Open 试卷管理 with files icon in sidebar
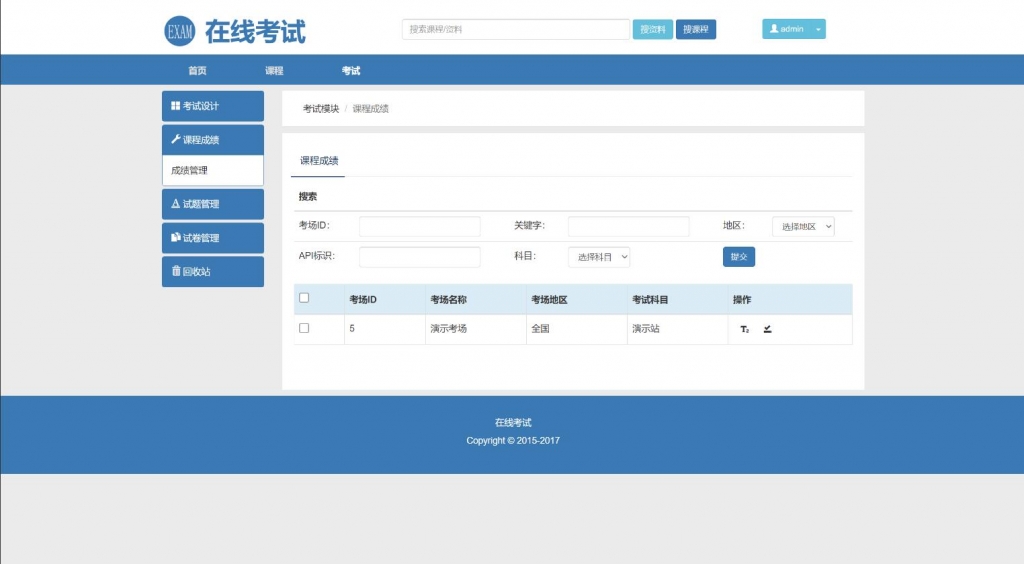Image resolution: width=1024 pixels, height=564 pixels. tap(212, 238)
